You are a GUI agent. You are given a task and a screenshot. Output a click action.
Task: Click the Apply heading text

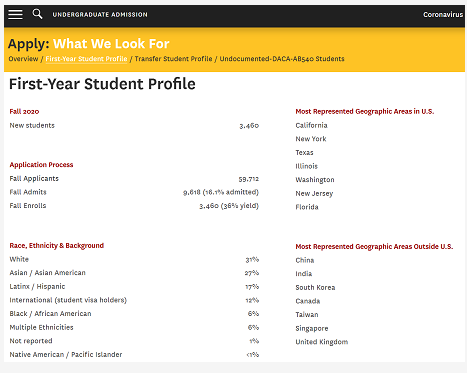29,44
